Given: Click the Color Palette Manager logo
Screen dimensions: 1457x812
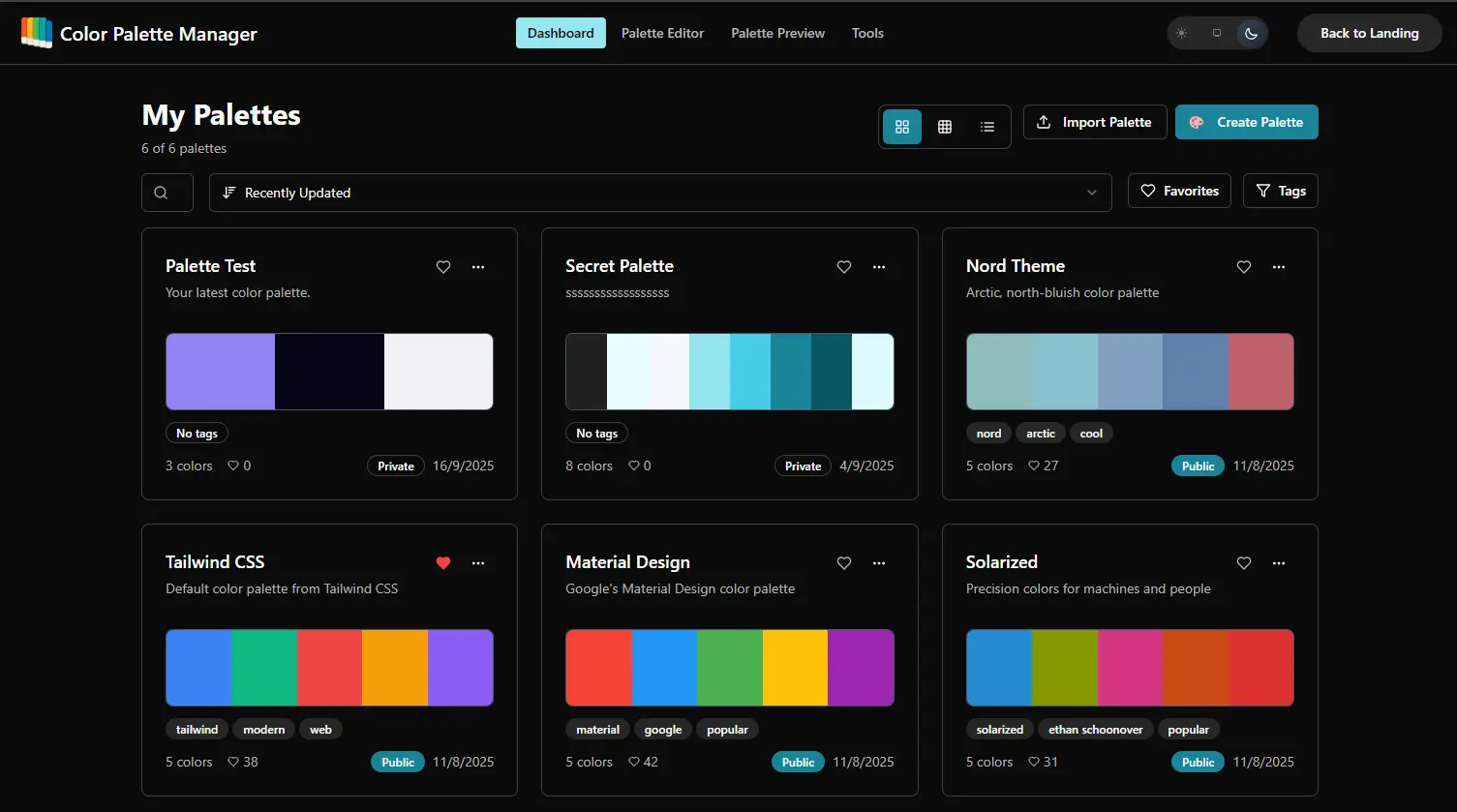Looking at the screenshot, I should pos(37,33).
